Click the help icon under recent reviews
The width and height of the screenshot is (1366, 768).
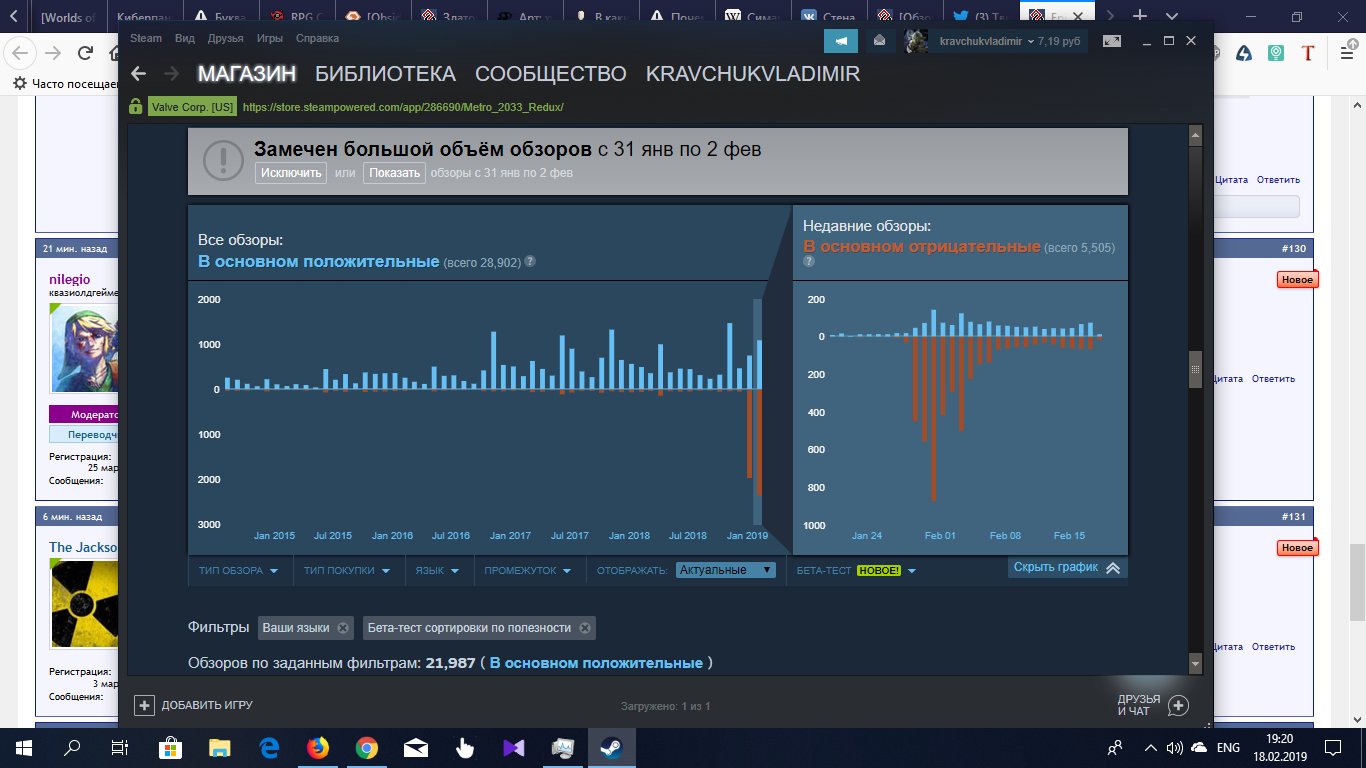[x=809, y=262]
